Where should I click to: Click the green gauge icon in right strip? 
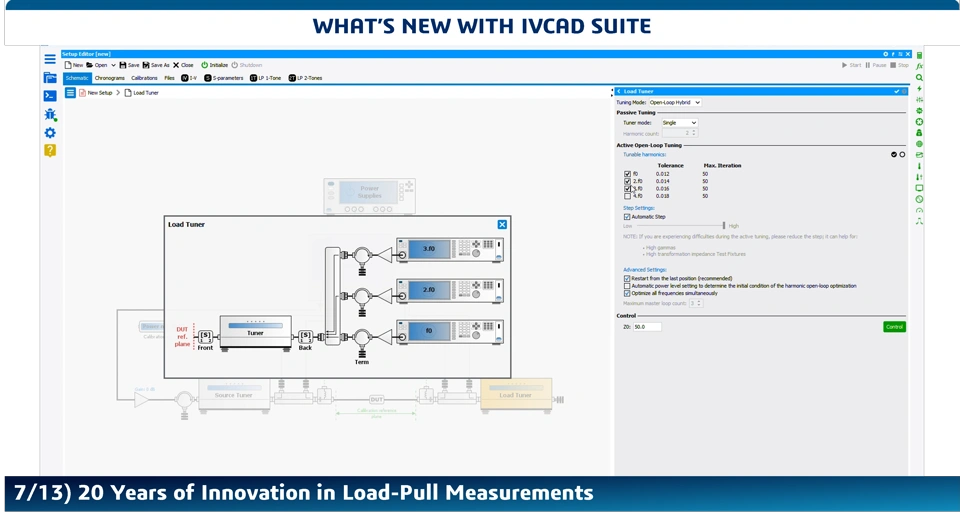pos(919,210)
